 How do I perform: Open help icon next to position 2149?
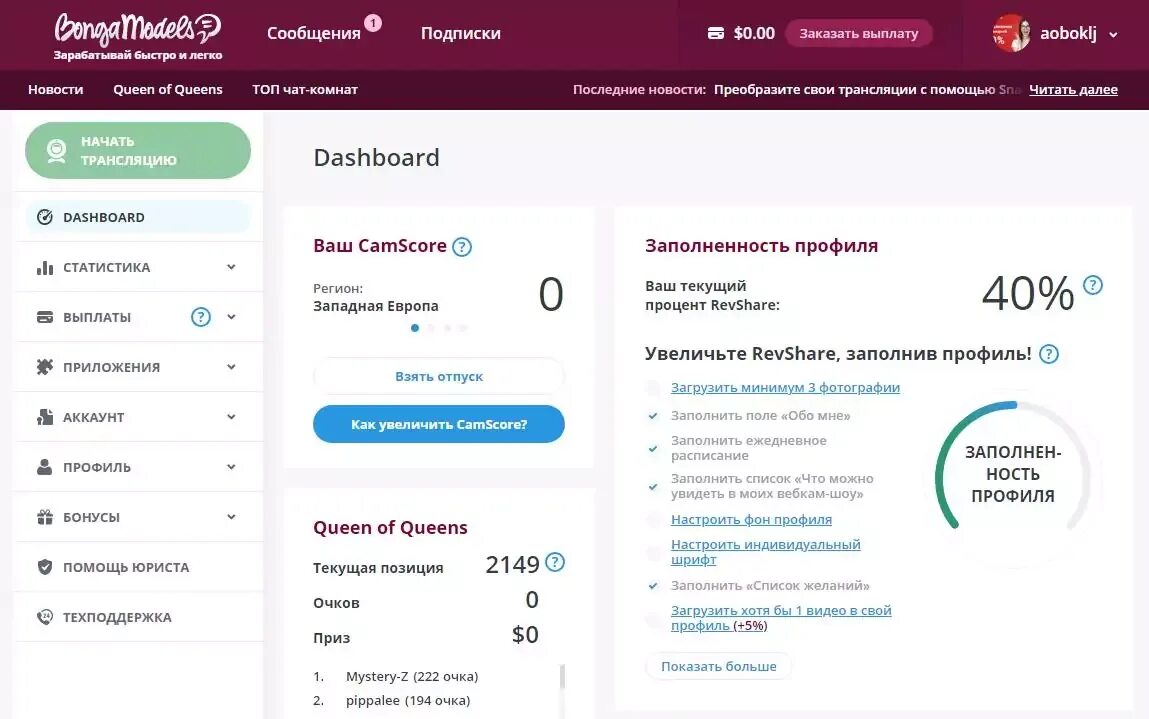click(555, 562)
